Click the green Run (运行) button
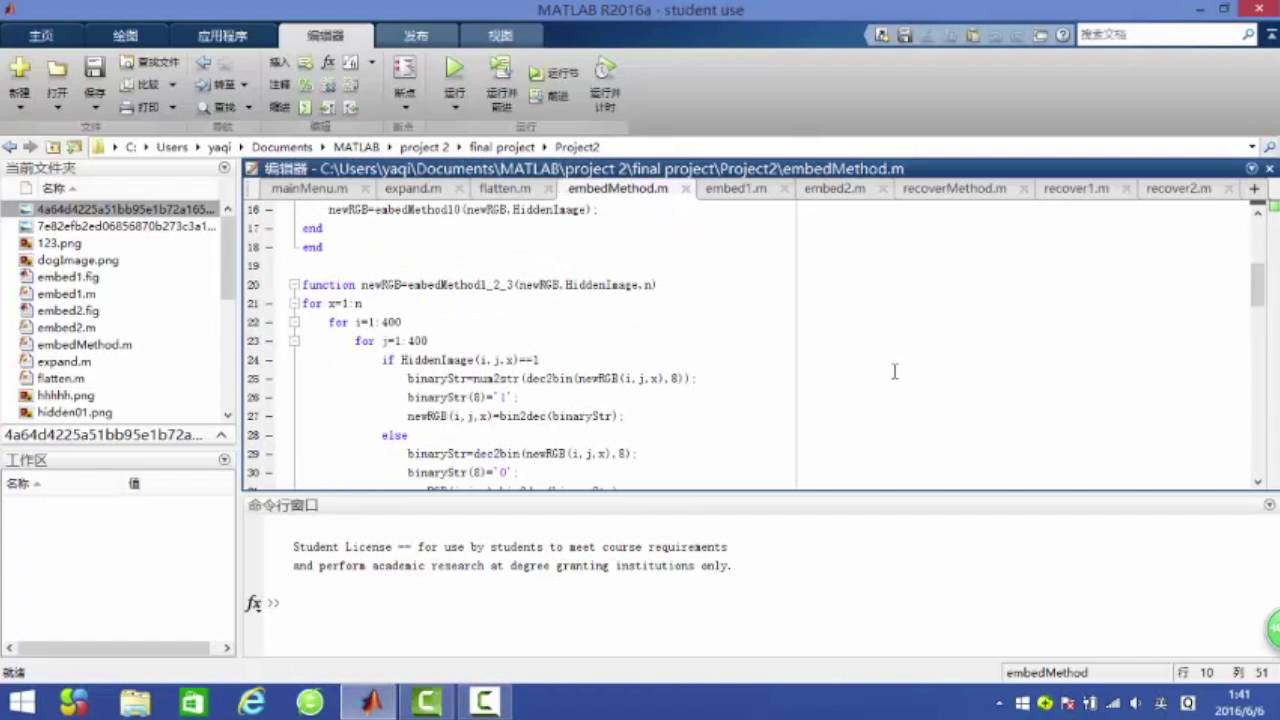The image size is (1280, 720). (454, 68)
